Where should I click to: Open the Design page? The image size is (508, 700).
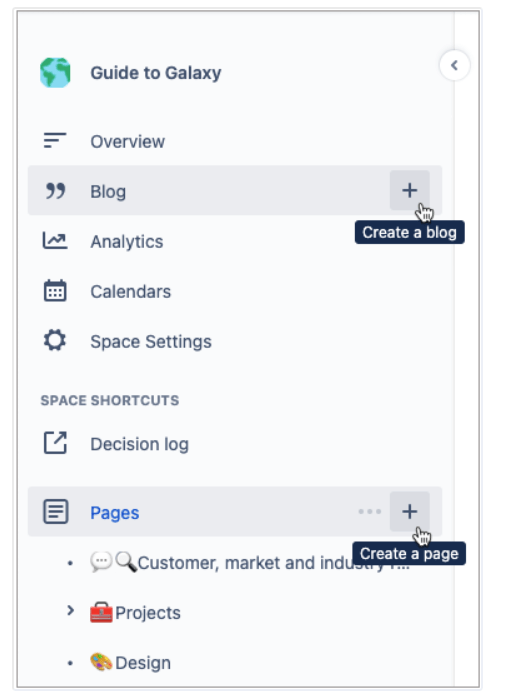(x=130, y=662)
